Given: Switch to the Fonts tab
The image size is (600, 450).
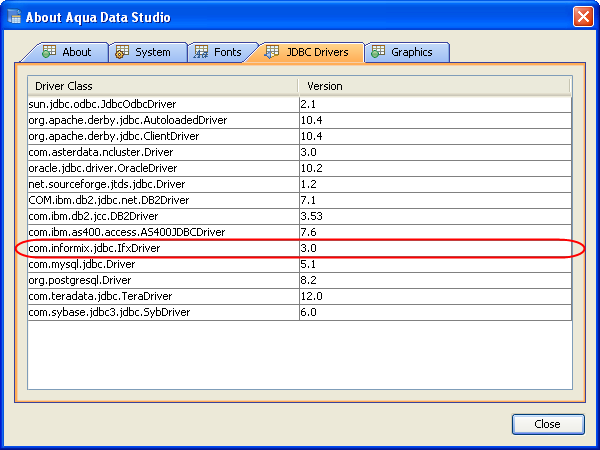Looking at the screenshot, I should [x=223, y=52].
